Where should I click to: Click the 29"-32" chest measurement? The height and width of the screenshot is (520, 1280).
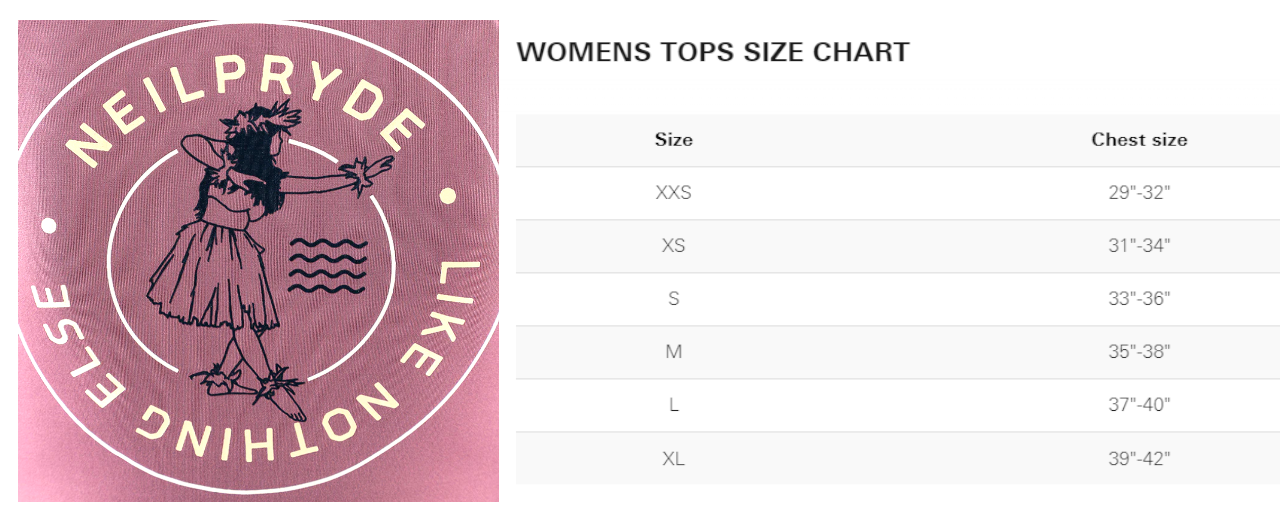tap(1139, 193)
